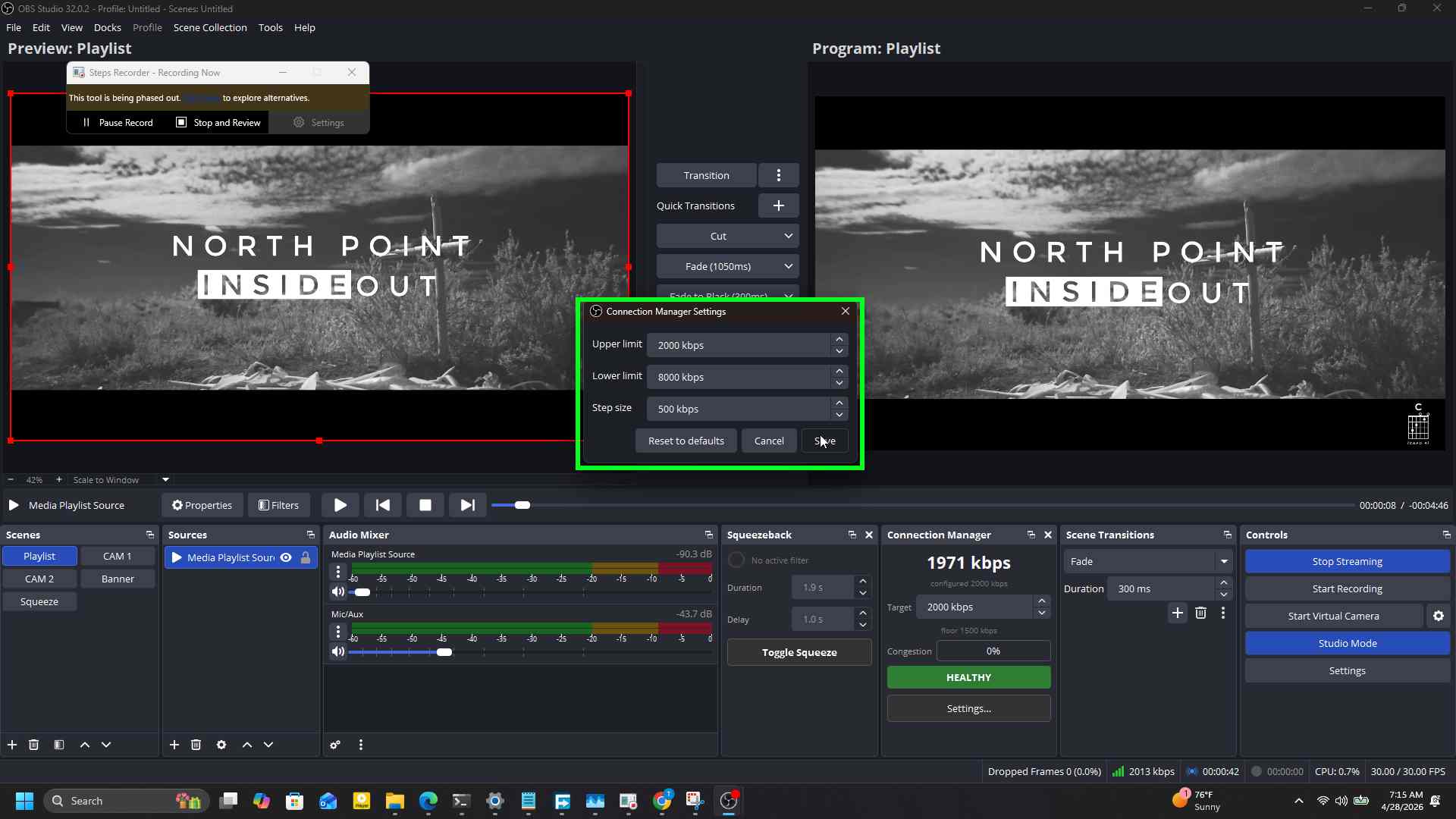The height and width of the screenshot is (819, 1456).
Task: Move scene down in list
Action: pos(106,745)
